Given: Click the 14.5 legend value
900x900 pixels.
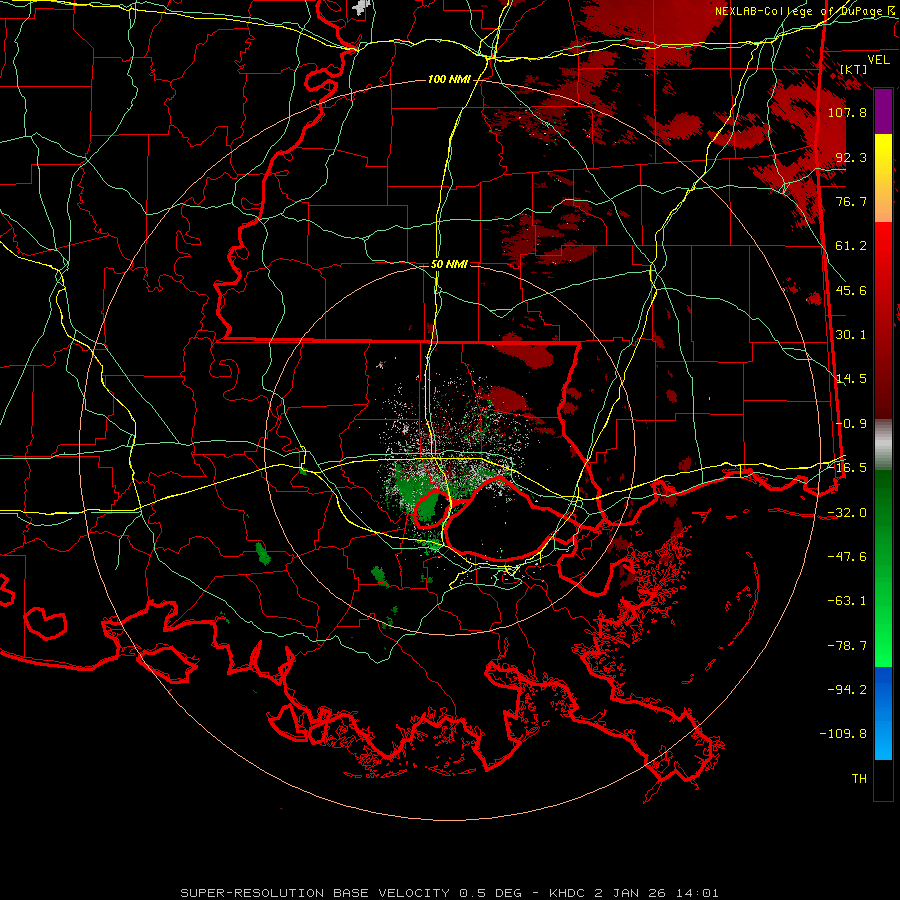Looking at the screenshot, I should coord(851,379).
